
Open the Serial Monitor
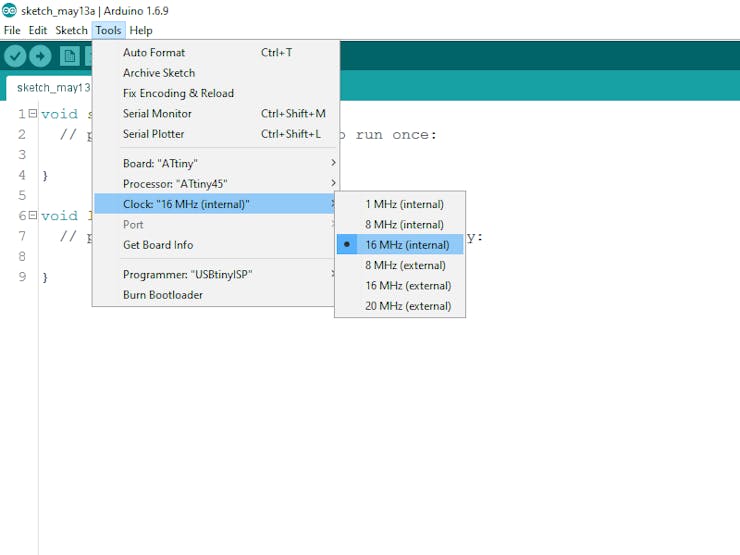click(216, 113)
